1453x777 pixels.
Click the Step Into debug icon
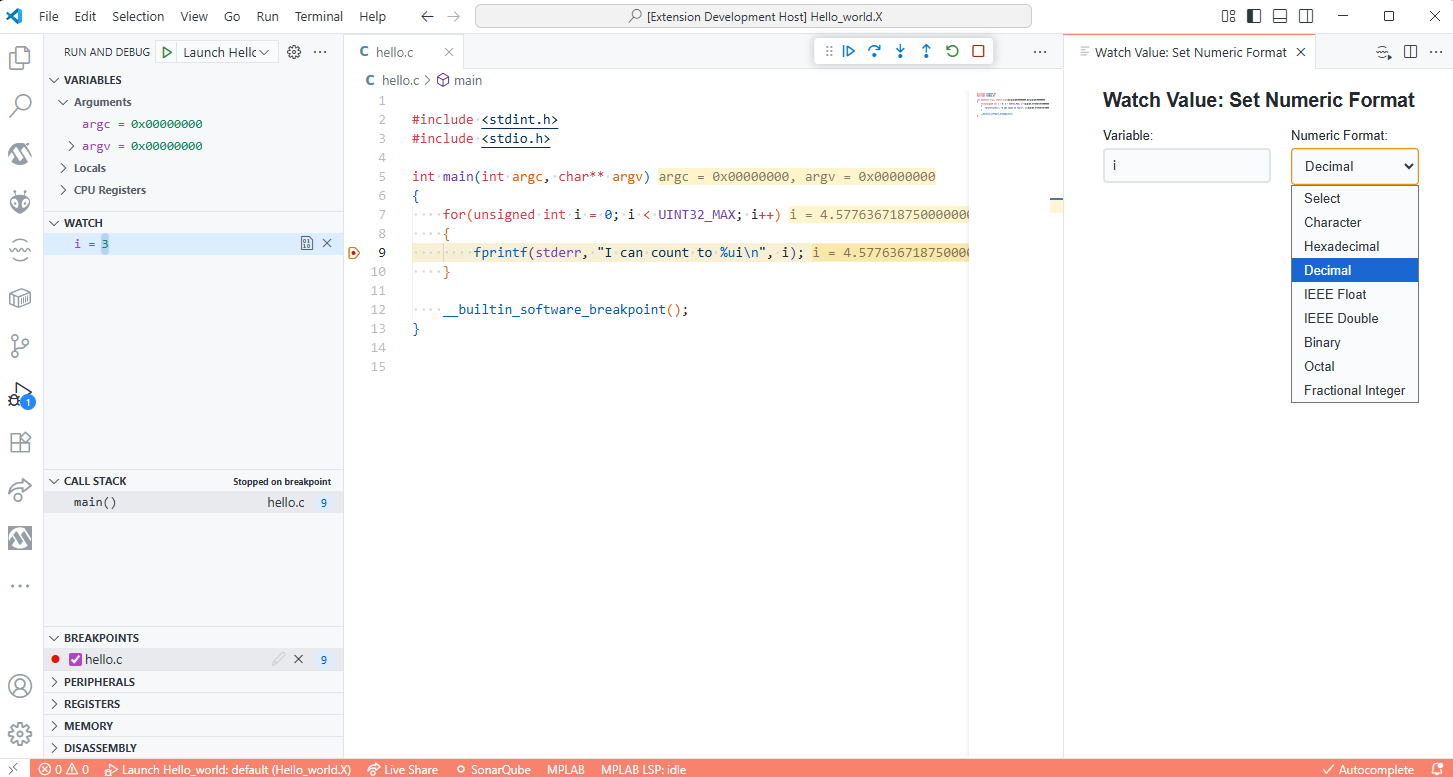[x=900, y=51]
